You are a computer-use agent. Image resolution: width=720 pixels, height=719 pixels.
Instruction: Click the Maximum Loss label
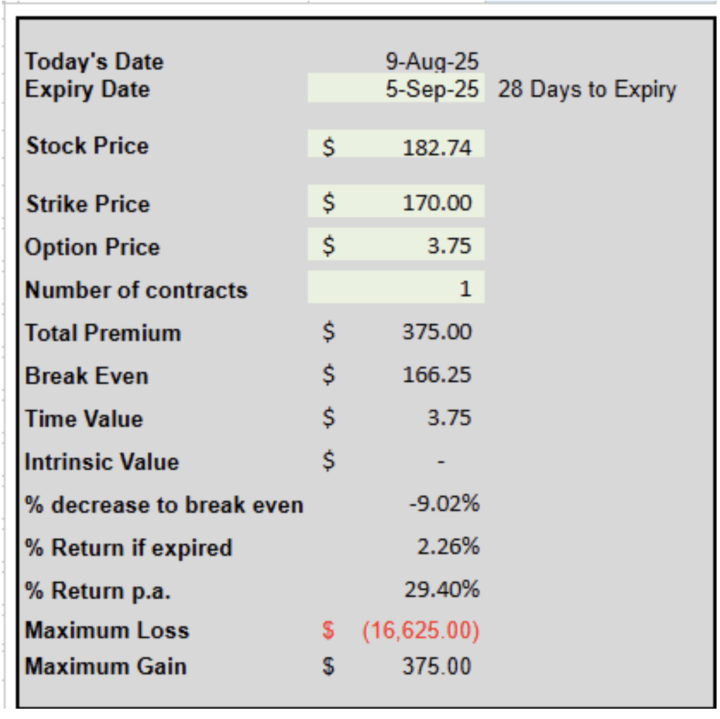click(107, 630)
